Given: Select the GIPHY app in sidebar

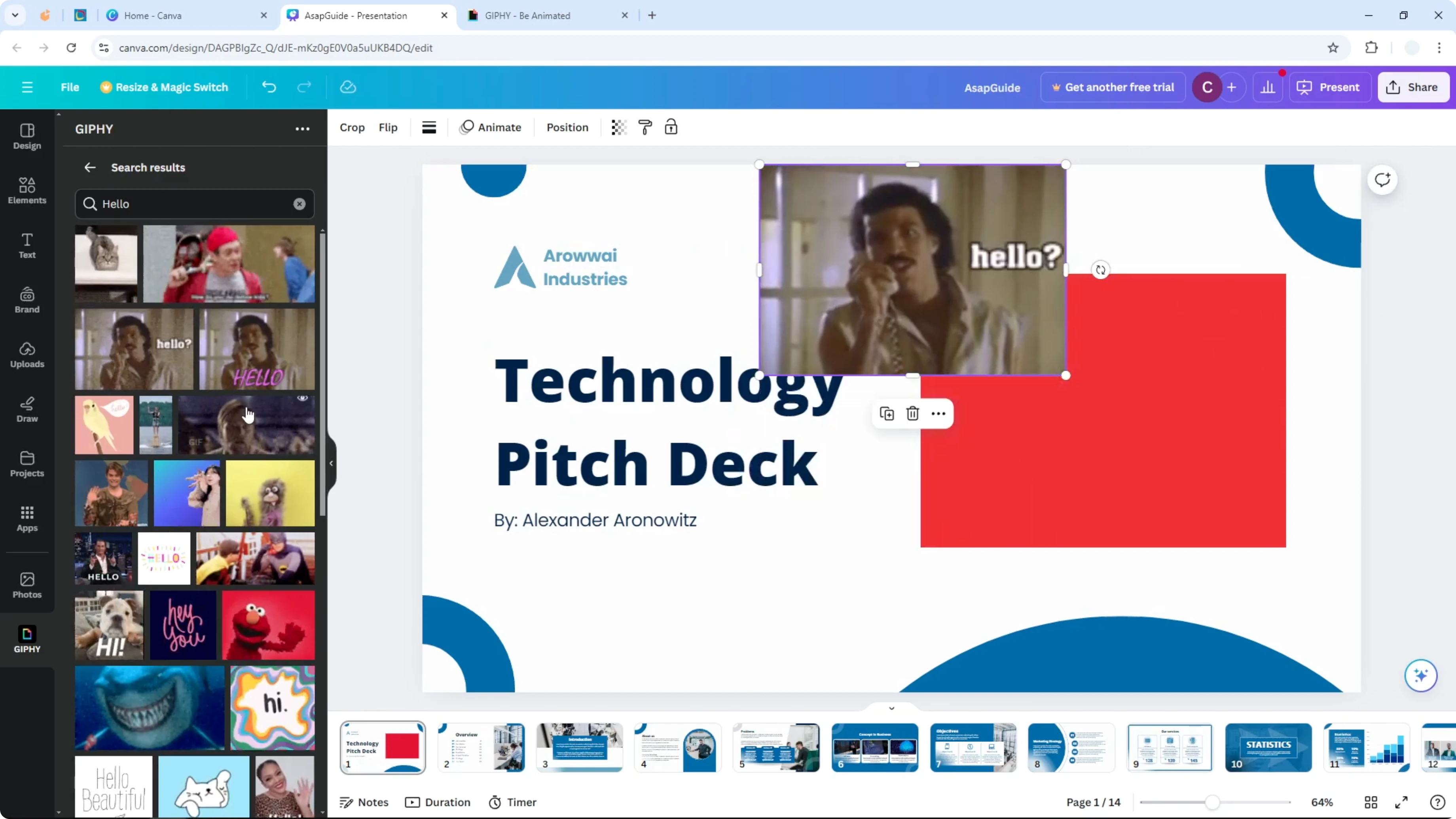Looking at the screenshot, I should pos(27,639).
